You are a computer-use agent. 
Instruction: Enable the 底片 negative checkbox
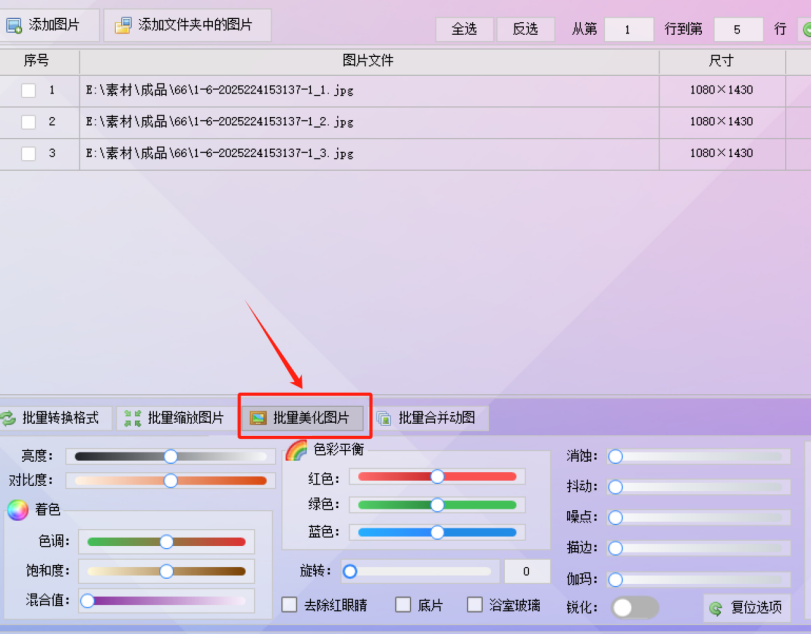coord(403,605)
